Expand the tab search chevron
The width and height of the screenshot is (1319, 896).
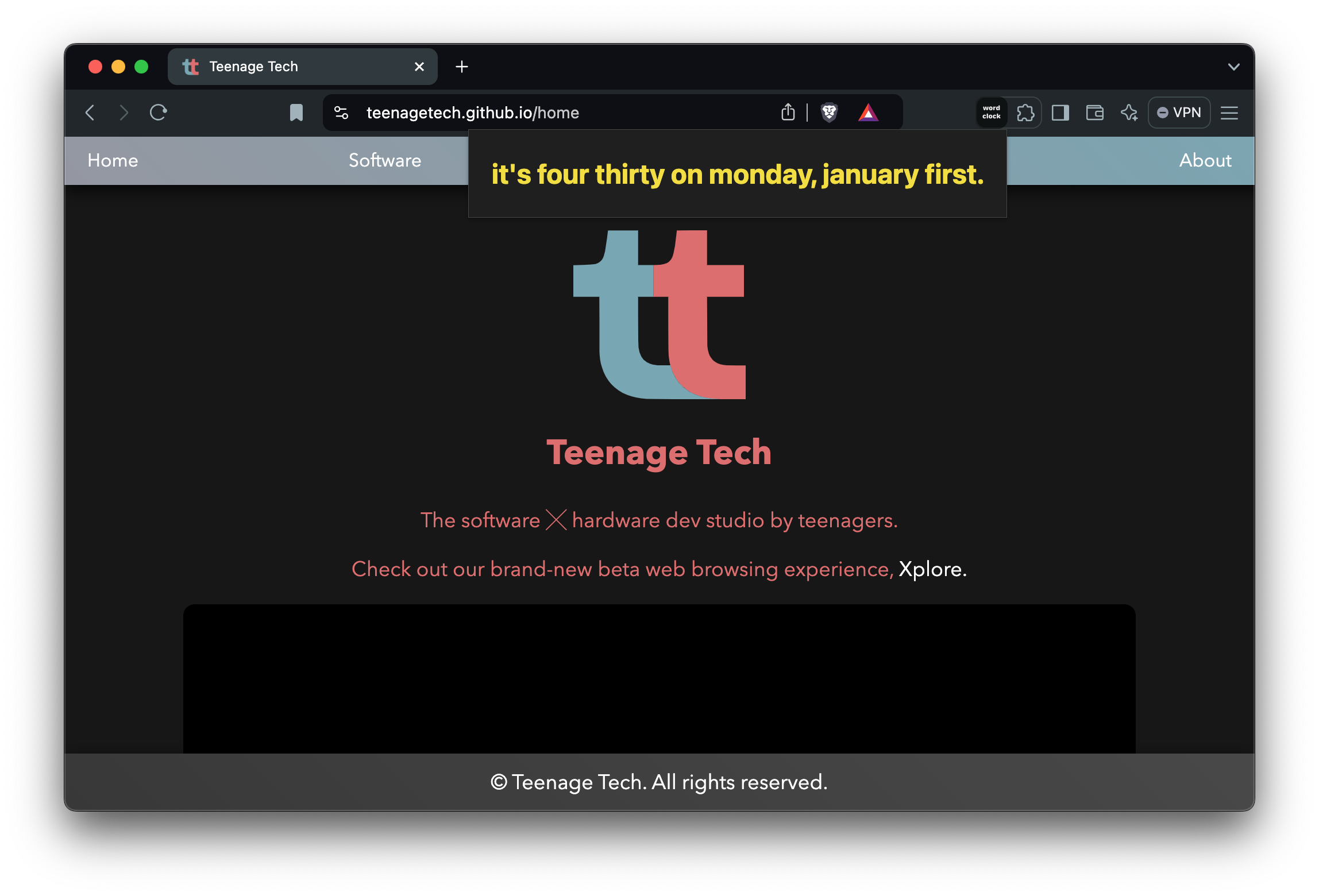(1233, 67)
